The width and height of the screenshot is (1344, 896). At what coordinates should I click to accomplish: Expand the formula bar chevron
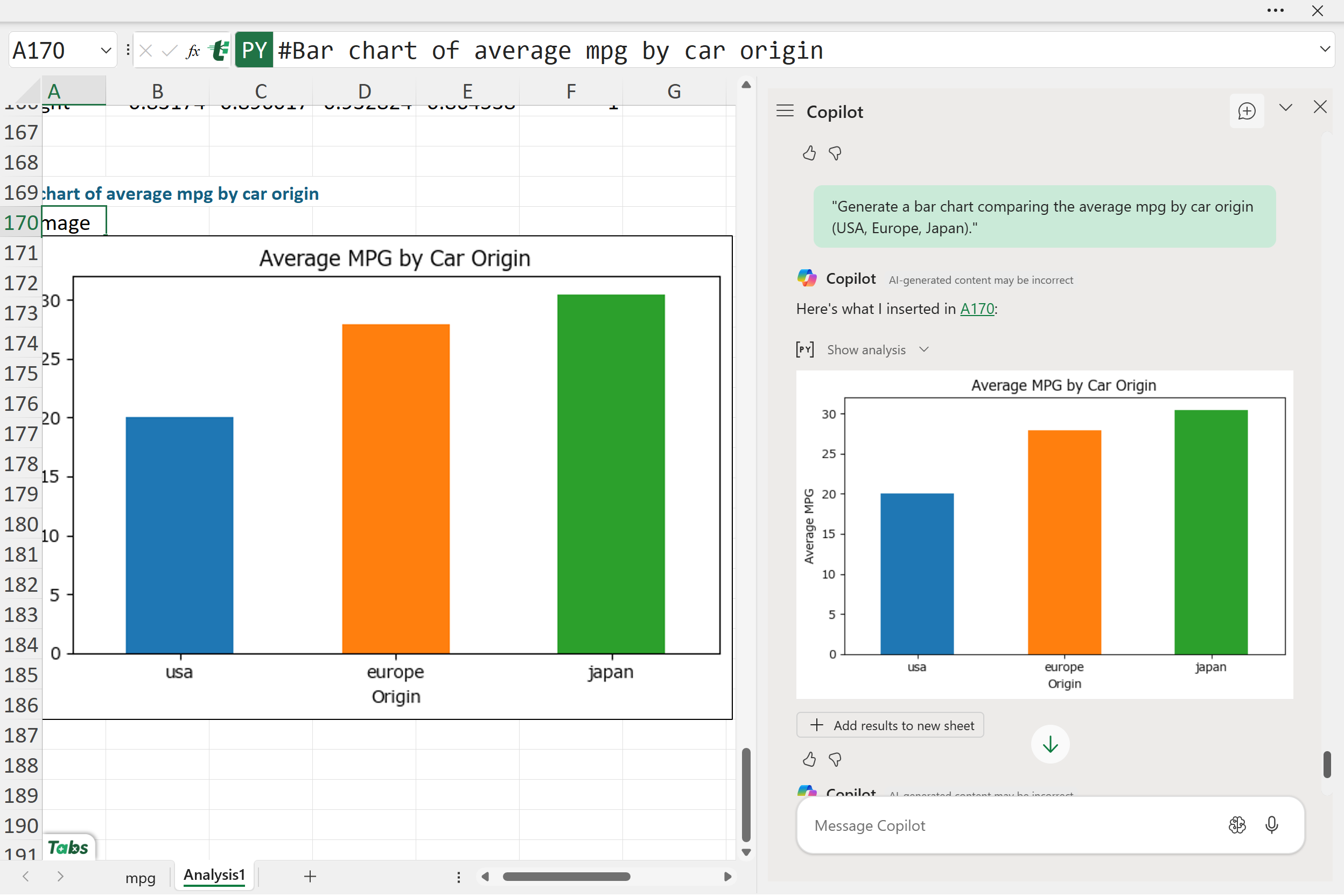coord(1325,49)
